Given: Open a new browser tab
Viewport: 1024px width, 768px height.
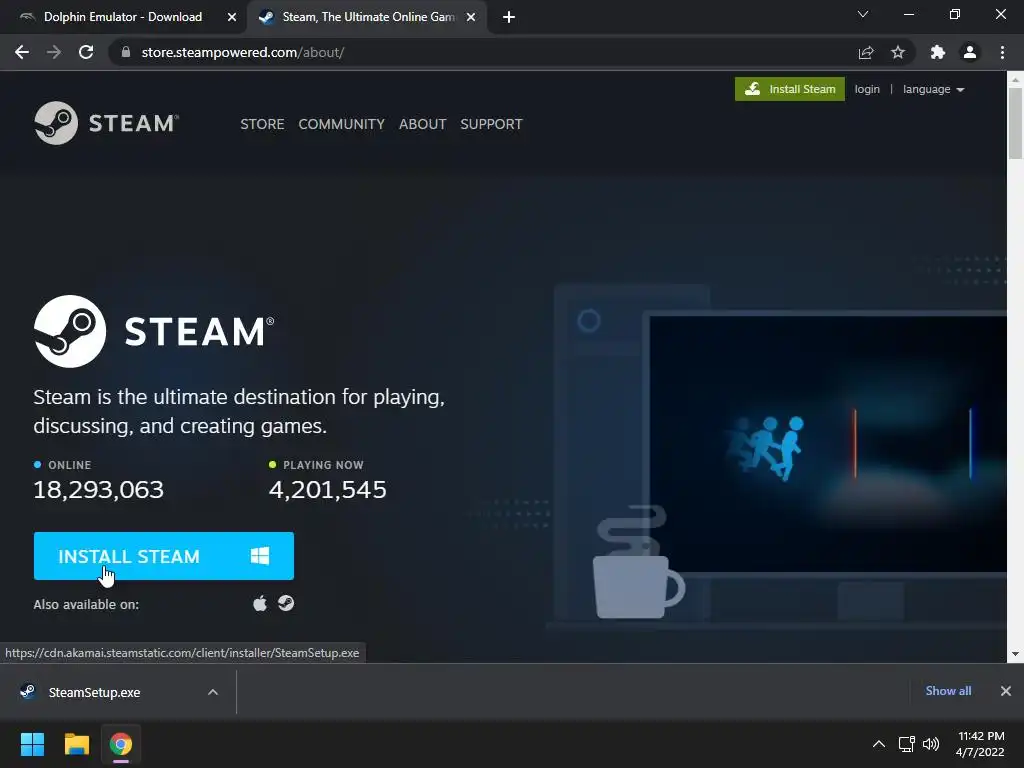Looking at the screenshot, I should click(x=509, y=17).
